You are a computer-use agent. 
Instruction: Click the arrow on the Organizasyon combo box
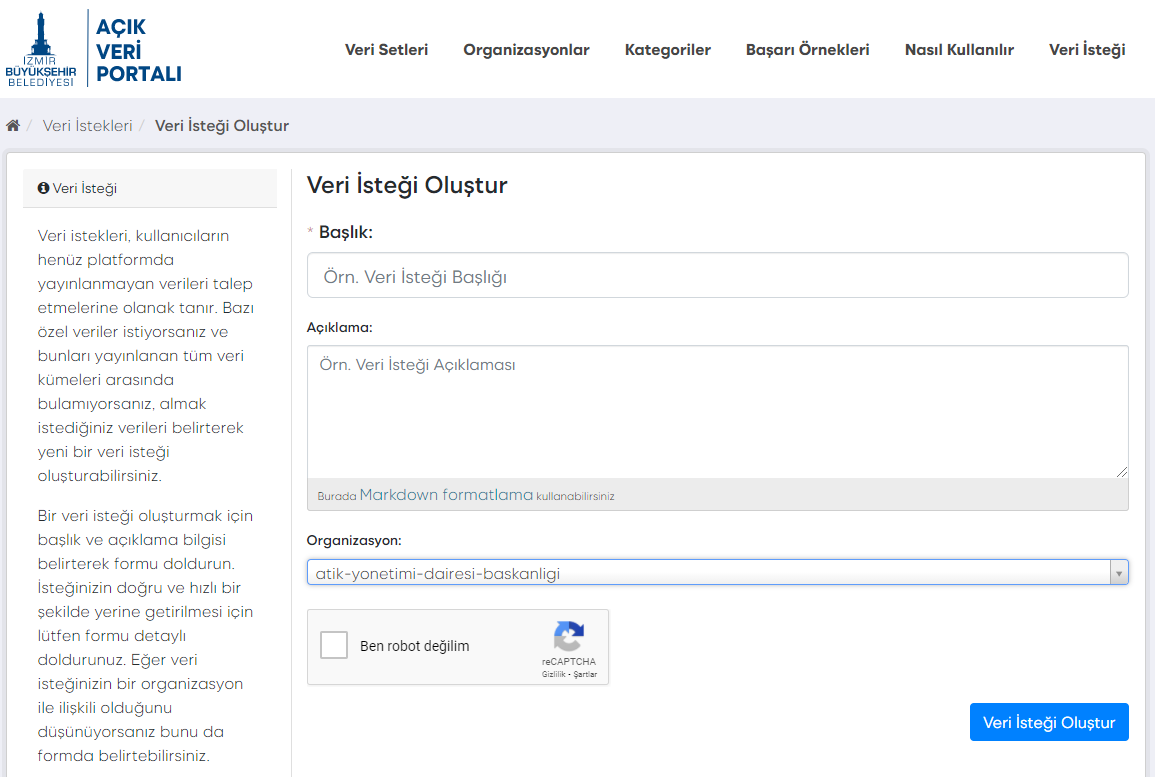pos(1119,573)
